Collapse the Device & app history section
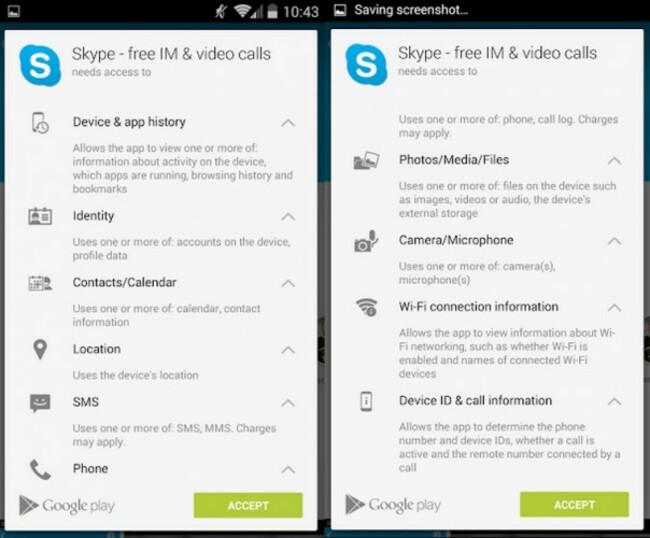Viewport: 650px width, 538px height. point(288,123)
